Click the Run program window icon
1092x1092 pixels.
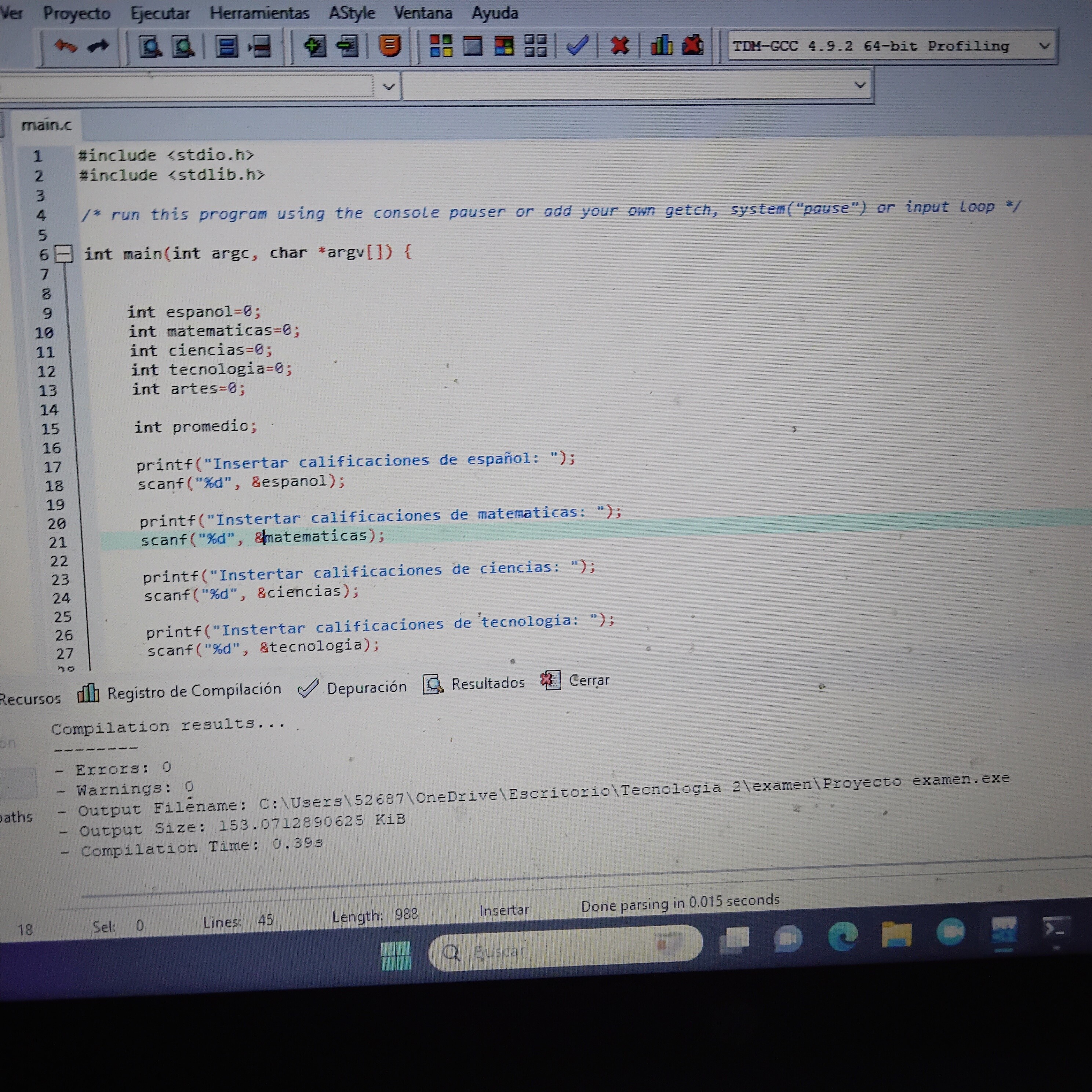point(473,45)
